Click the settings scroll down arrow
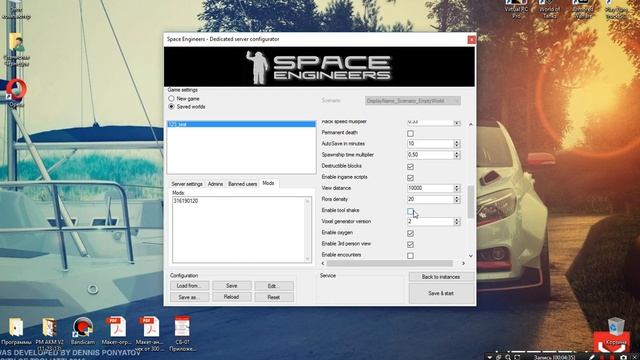 tap(471, 256)
